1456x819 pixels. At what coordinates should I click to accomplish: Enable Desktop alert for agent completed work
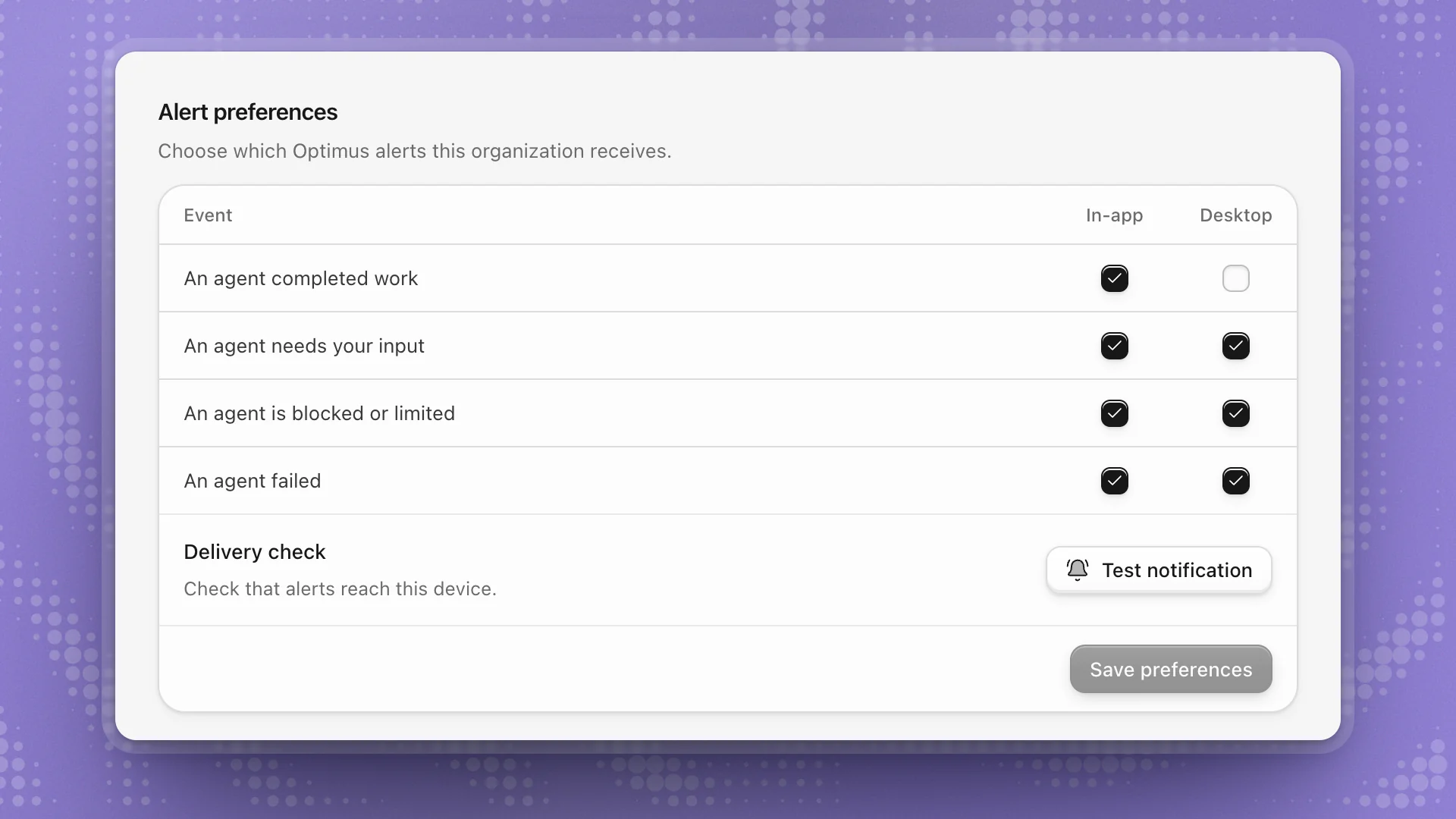click(1235, 278)
